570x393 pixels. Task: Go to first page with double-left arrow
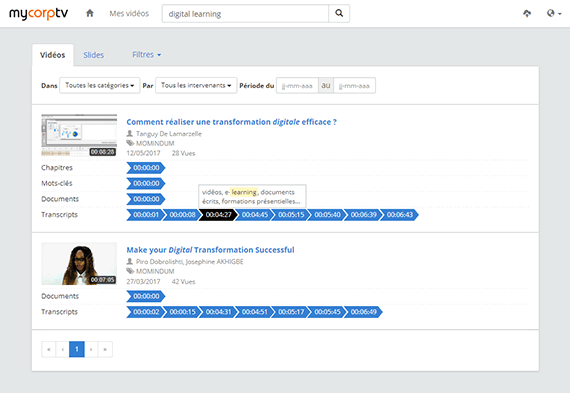coord(49,349)
